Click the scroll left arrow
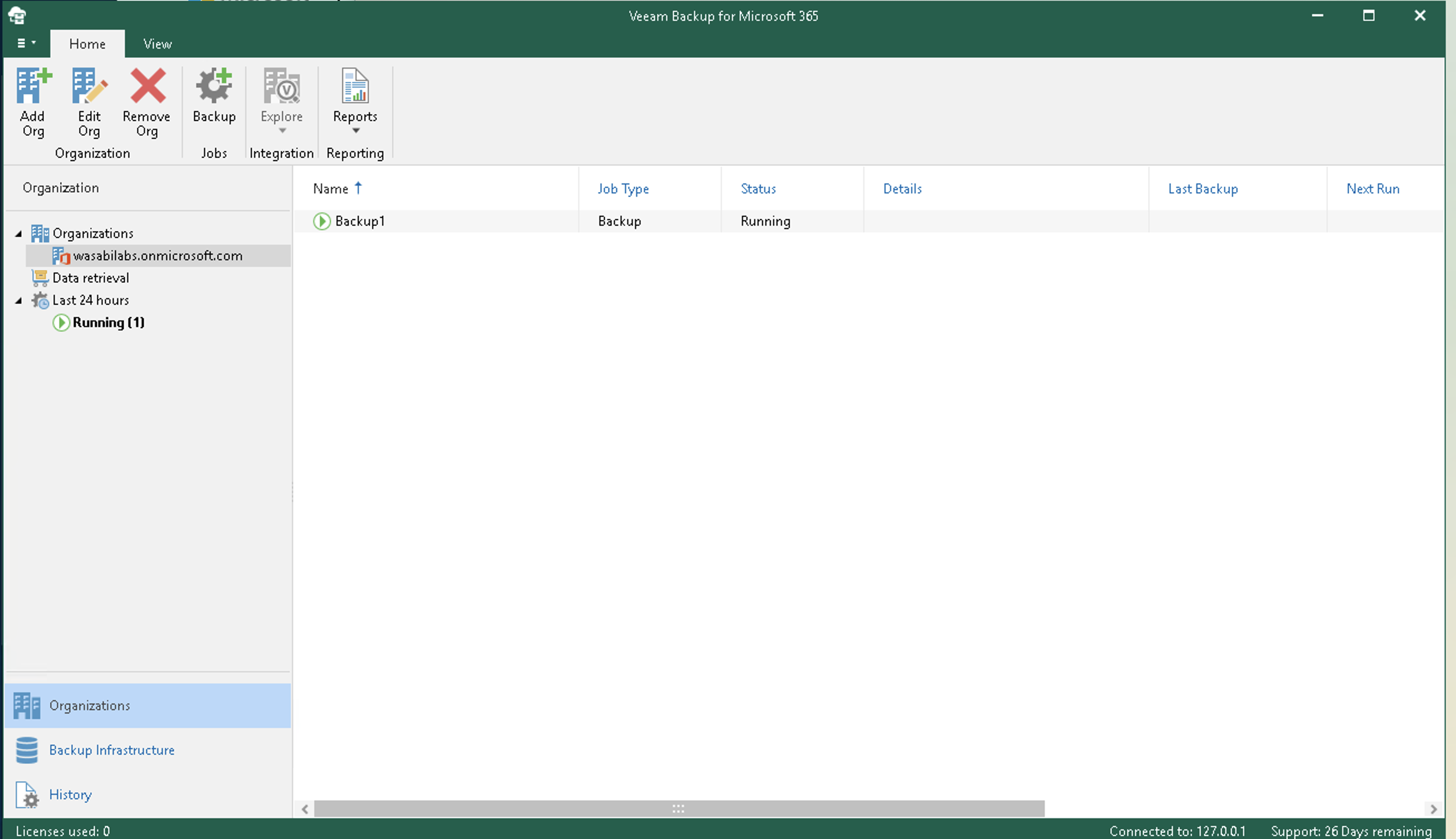The height and width of the screenshot is (839, 1456). point(305,809)
